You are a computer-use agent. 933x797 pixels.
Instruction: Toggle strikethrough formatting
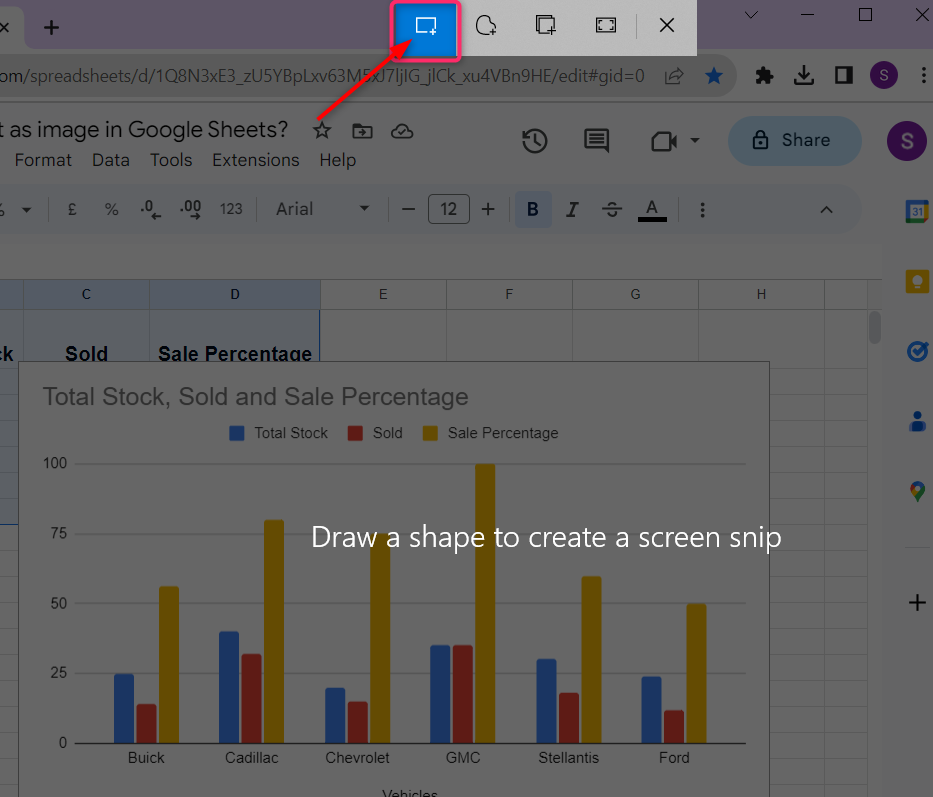coord(612,209)
